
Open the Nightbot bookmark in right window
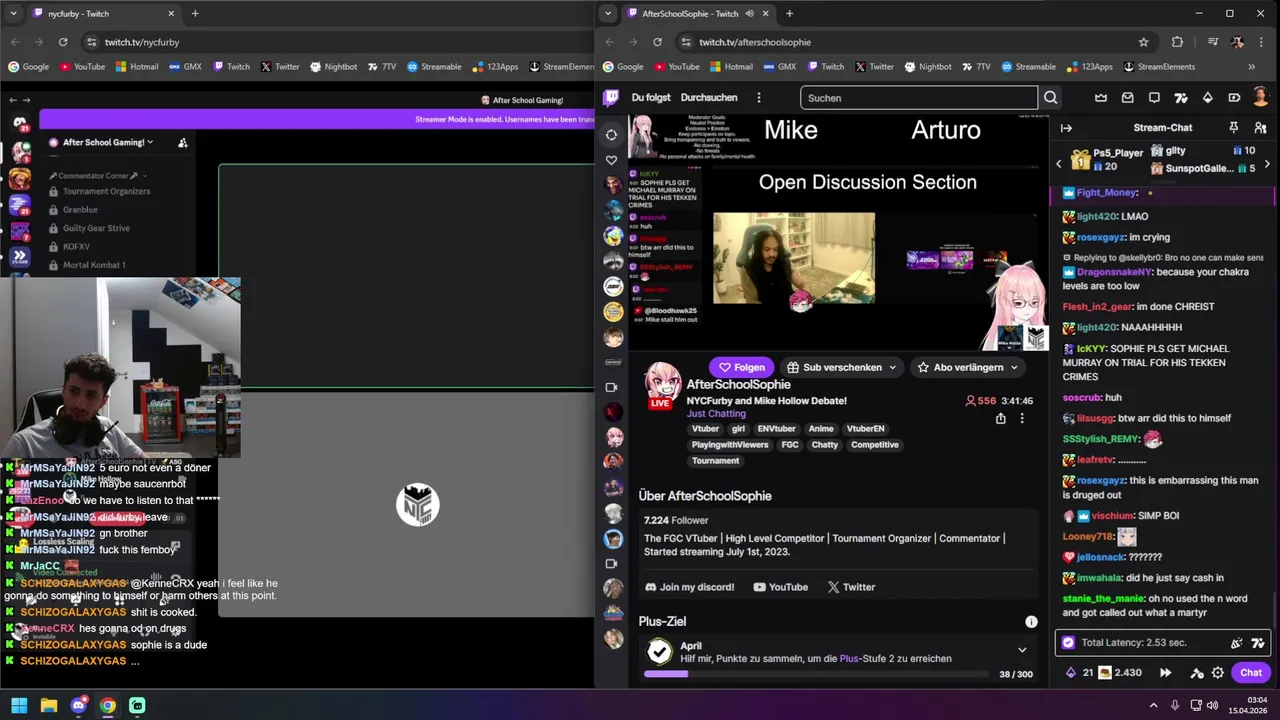click(x=927, y=67)
